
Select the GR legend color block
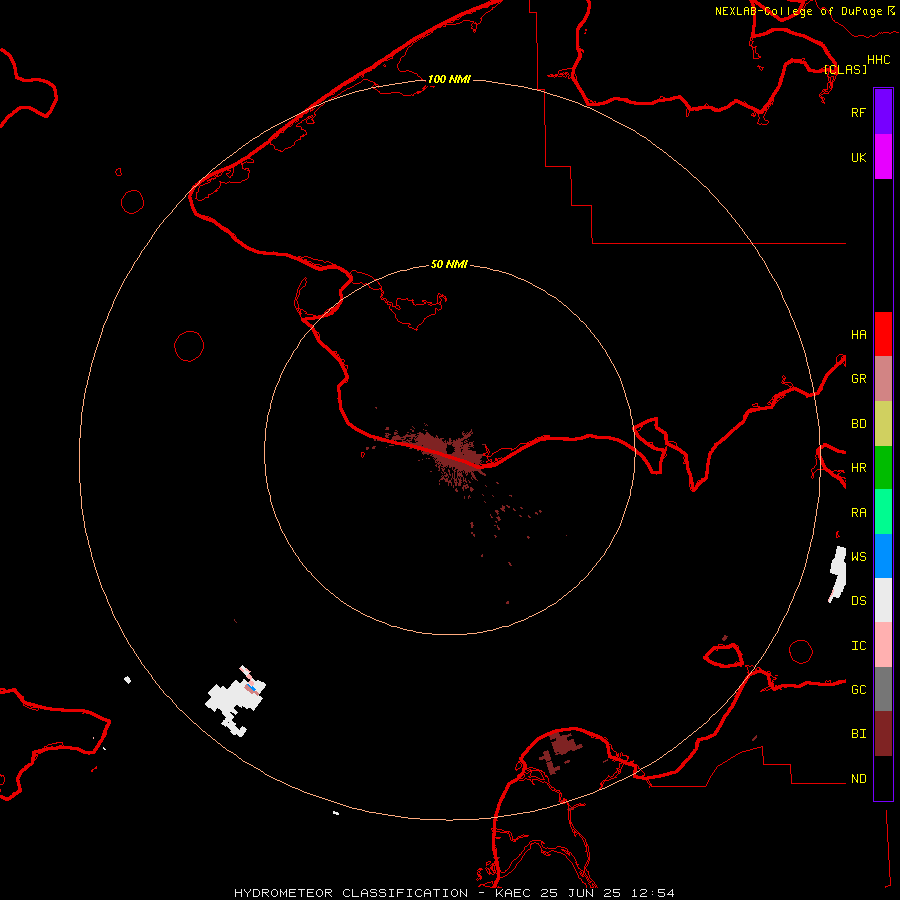(x=883, y=379)
